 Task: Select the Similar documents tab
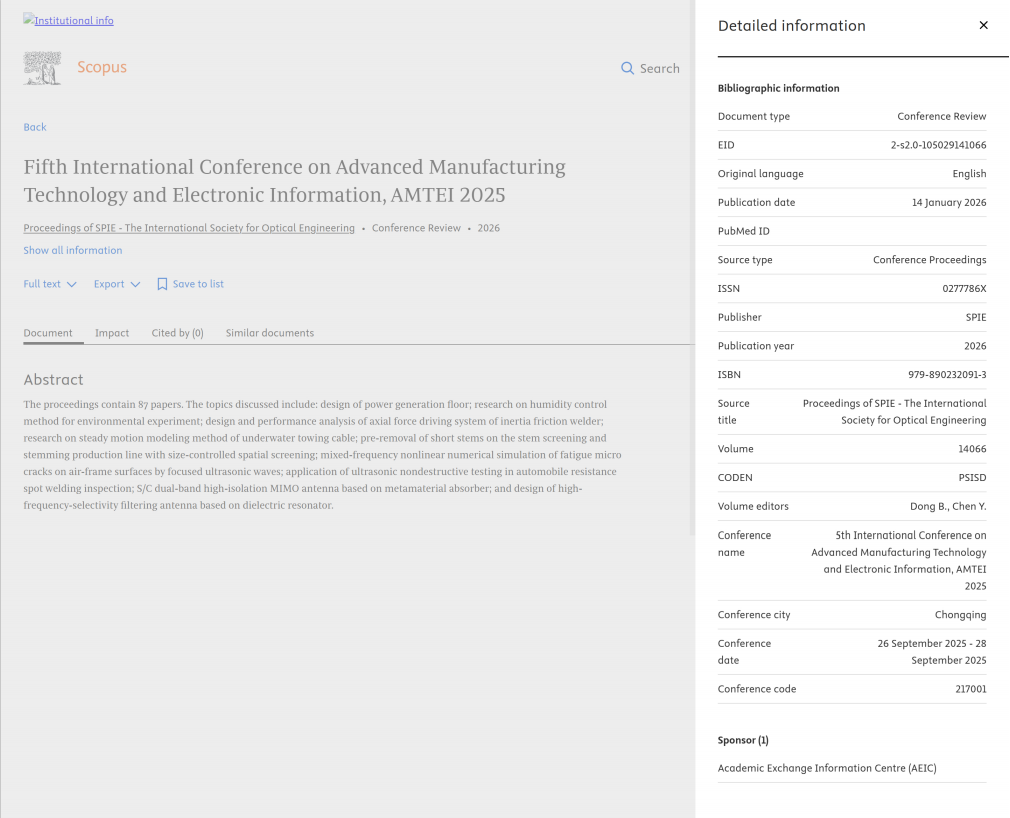[269, 333]
